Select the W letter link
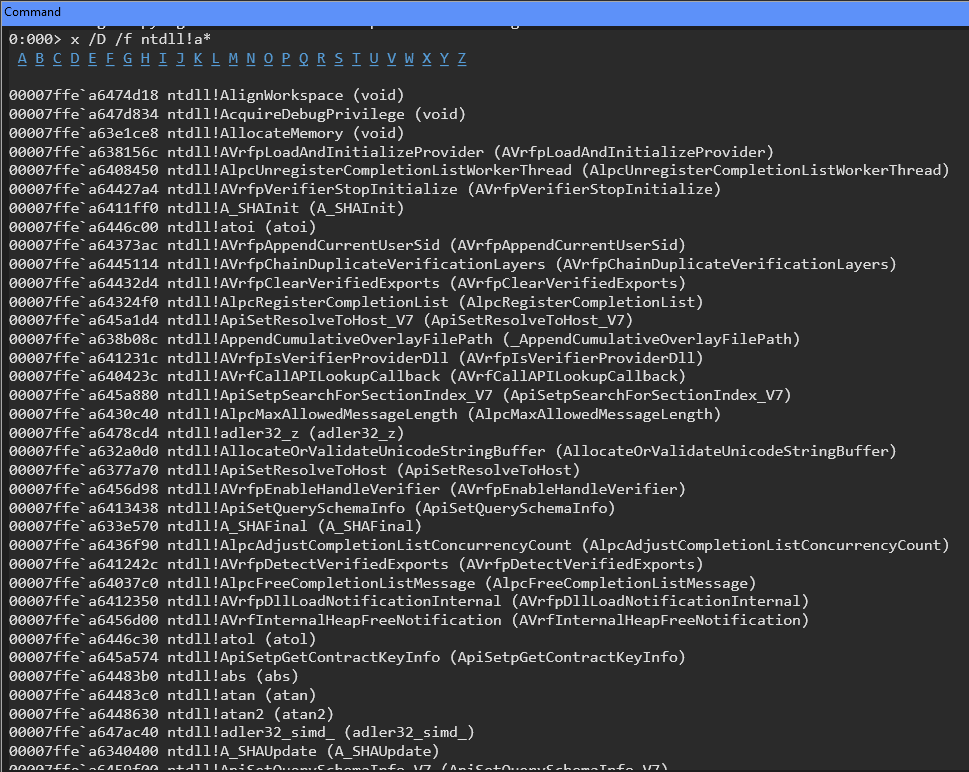Image resolution: width=969 pixels, height=772 pixels. coord(409,58)
